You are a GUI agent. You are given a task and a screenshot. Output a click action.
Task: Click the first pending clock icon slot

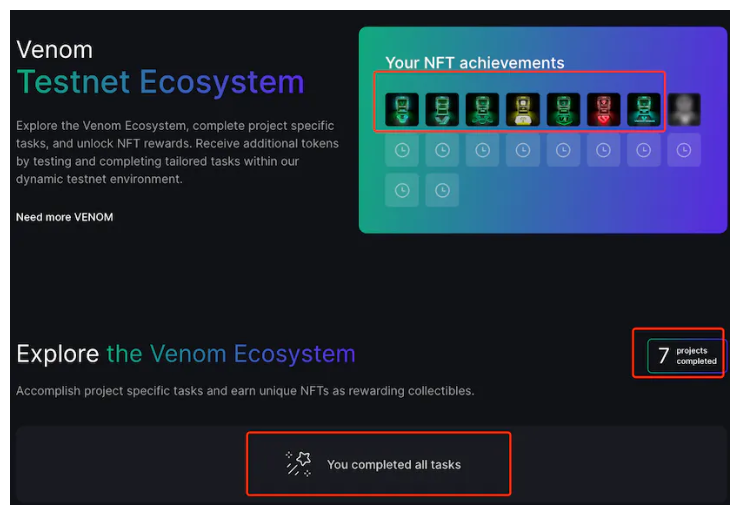coord(402,150)
